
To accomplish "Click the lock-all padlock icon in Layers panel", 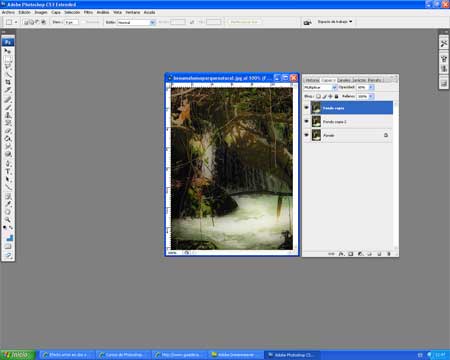I will click(x=336, y=96).
